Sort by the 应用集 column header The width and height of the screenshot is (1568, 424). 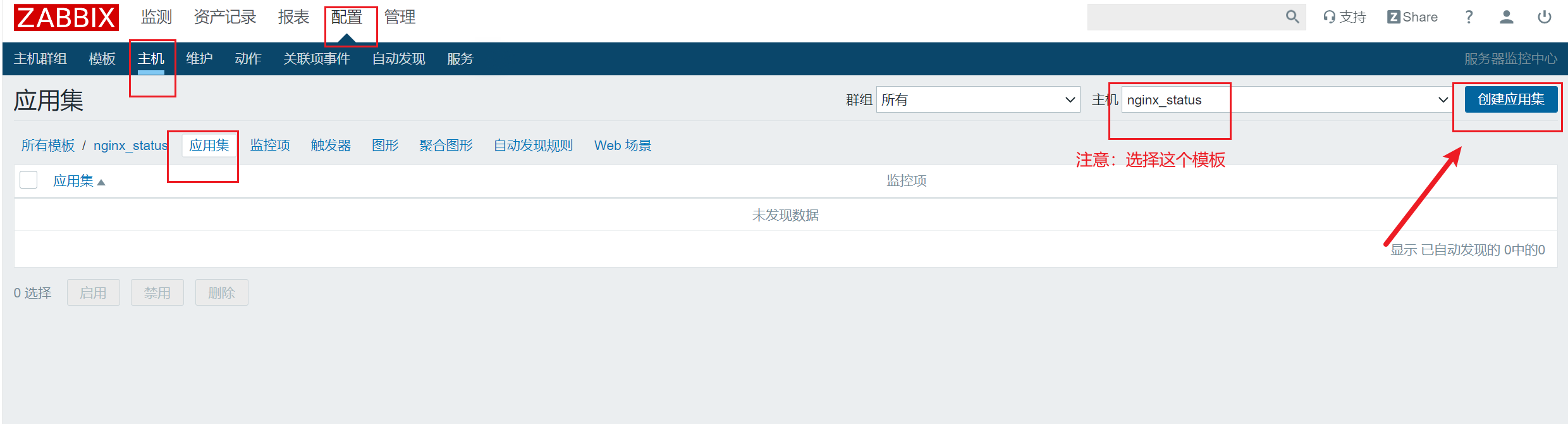click(79, 181)
